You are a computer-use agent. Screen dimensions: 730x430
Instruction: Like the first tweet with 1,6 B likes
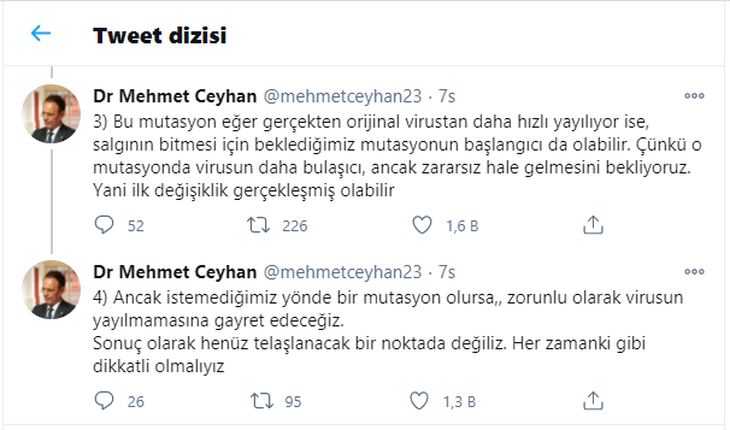[x=423, y=225]
